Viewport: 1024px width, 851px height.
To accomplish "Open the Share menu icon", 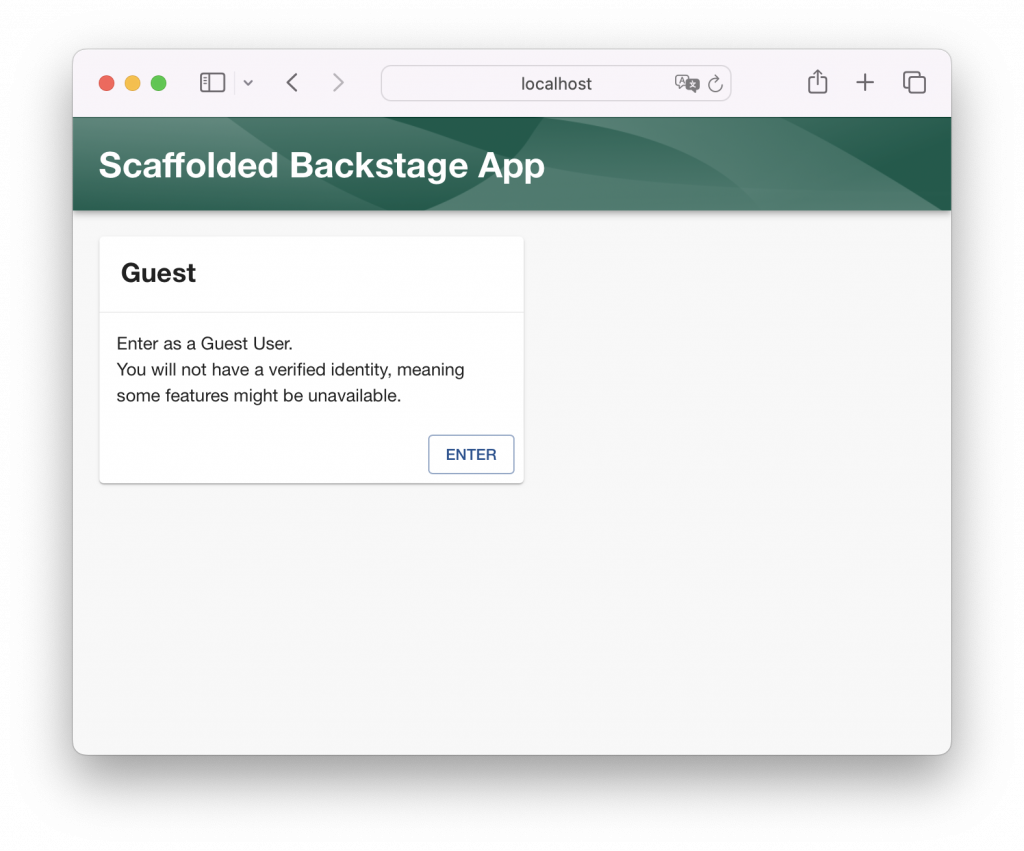I will [817, 83].
